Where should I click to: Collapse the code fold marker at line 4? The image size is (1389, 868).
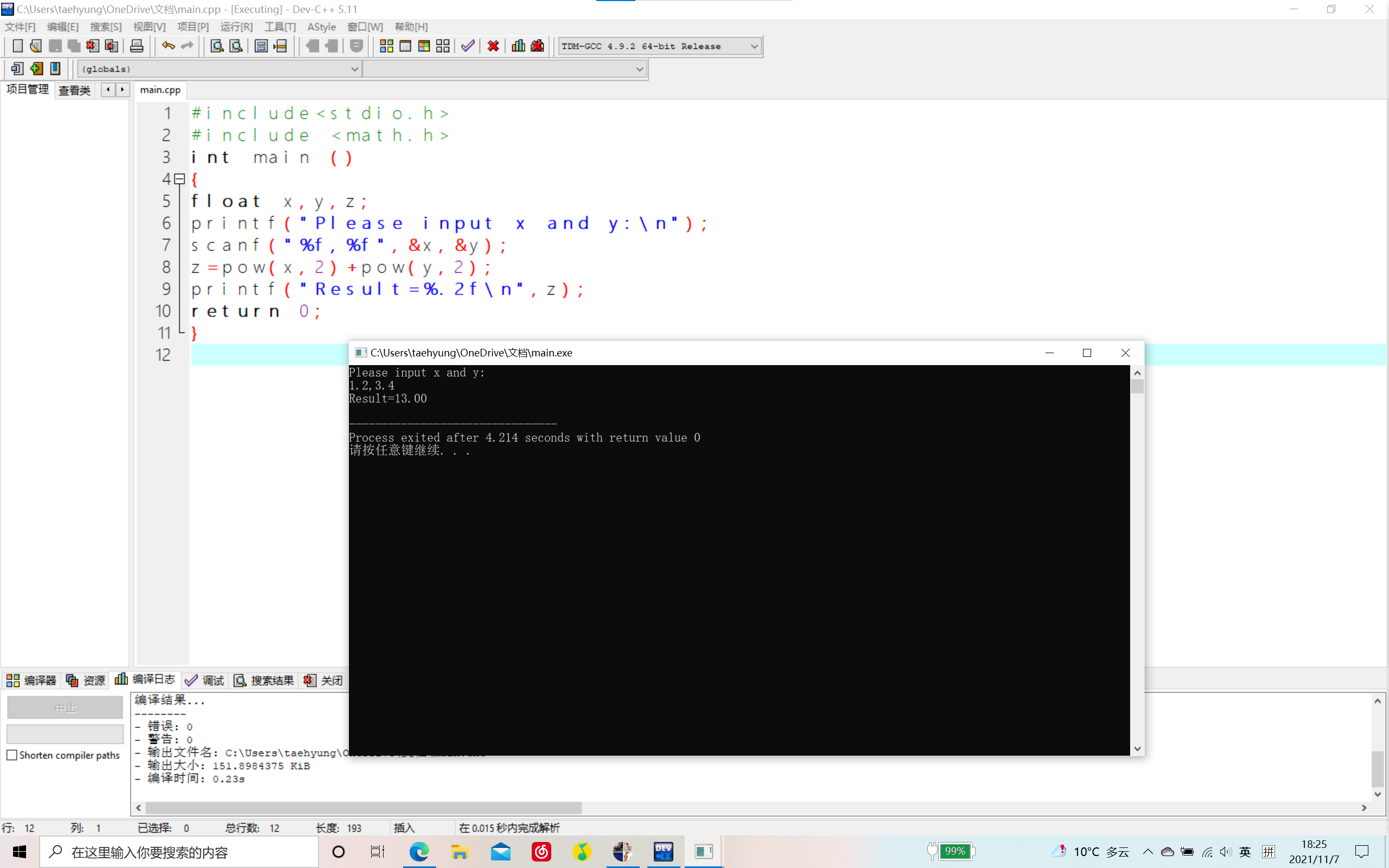tap(180, 179)
